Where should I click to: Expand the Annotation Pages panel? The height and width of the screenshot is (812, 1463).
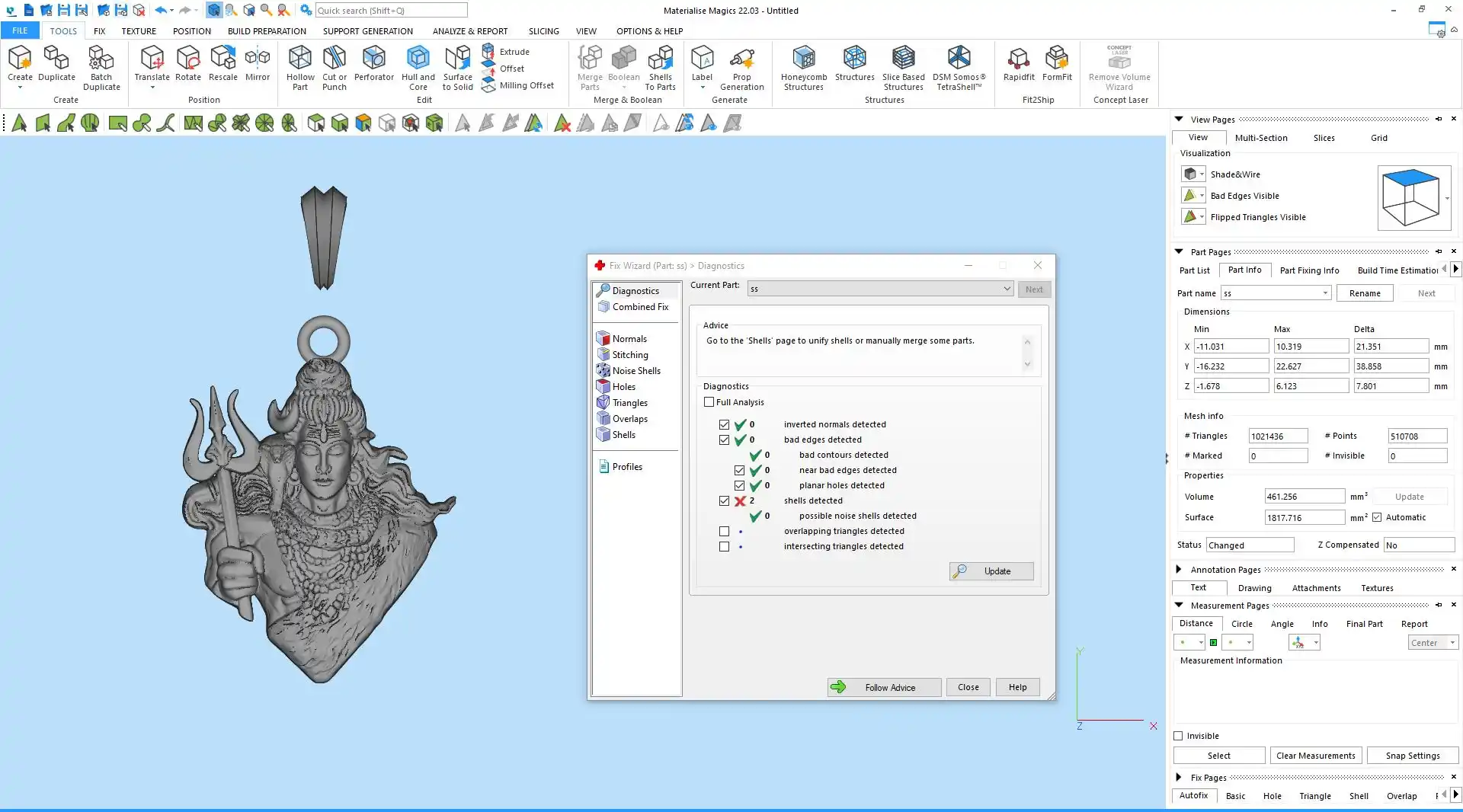tap(1179, 570)
